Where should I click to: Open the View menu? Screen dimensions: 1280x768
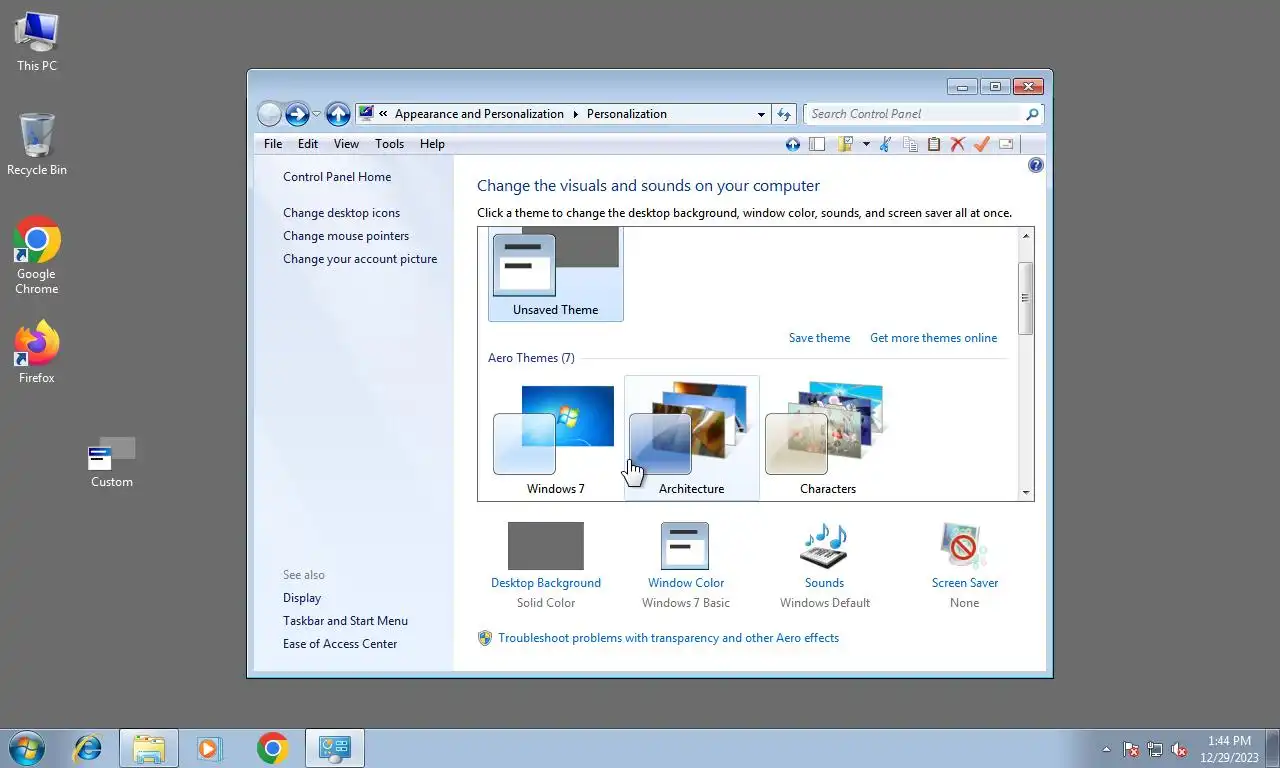[346, 144]
